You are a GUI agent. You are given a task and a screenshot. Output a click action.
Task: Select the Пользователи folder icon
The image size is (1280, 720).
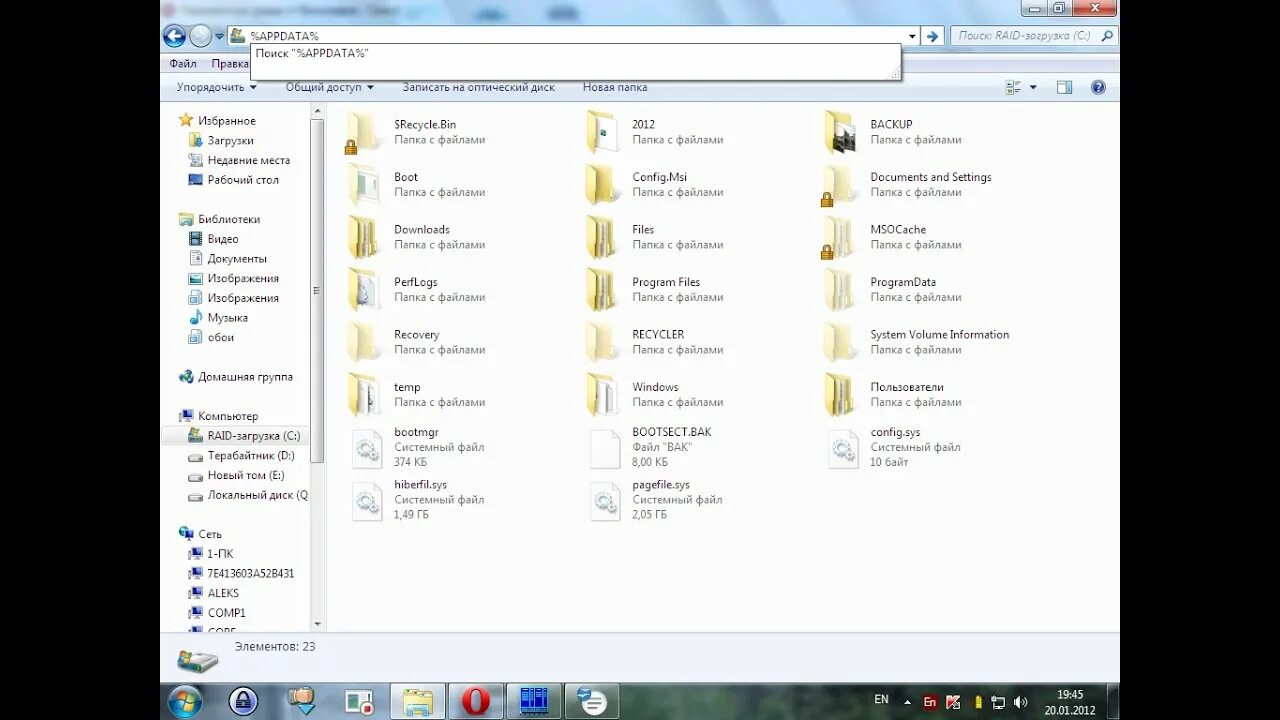(x=840, y=395)
